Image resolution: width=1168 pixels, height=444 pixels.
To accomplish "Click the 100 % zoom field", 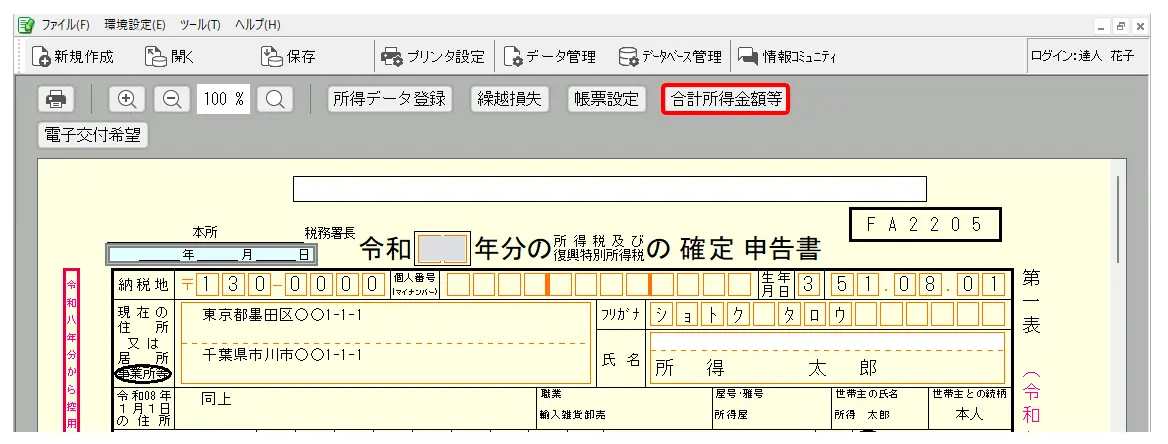I will tap(223, 99).
